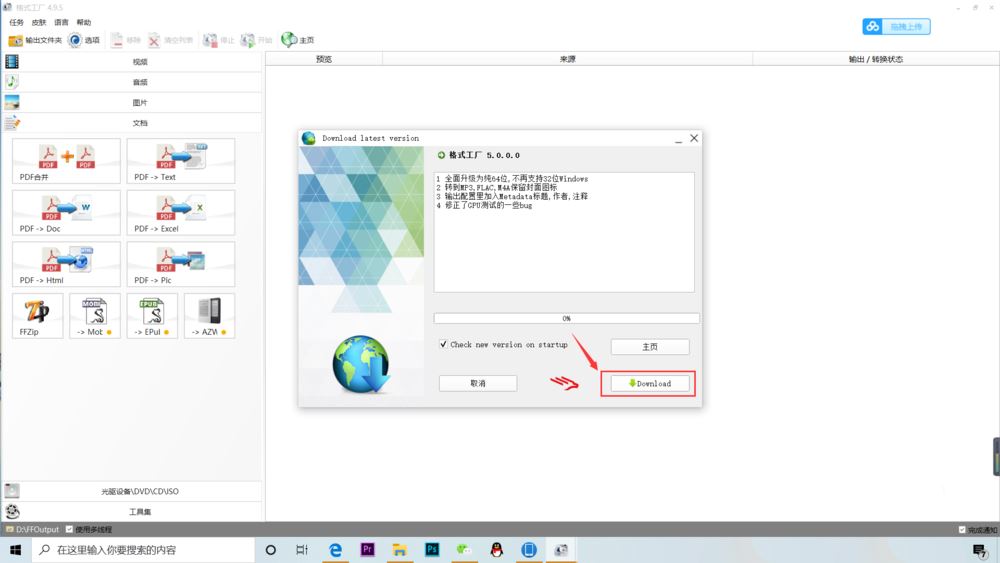Uncheck Check new version on startup
Screen dimensions: 1000x563
(x=443, y=344)
